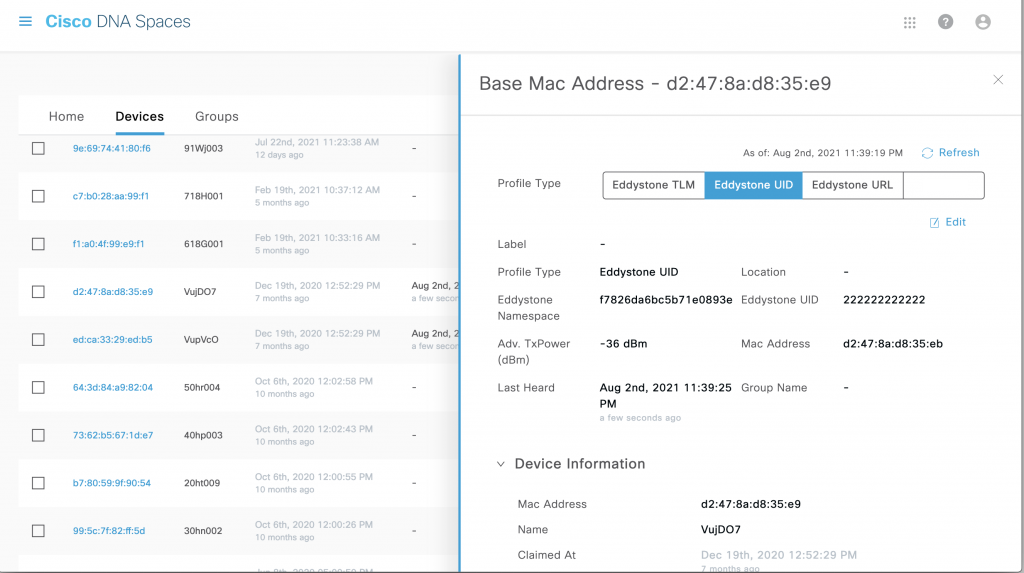Select the Eddystone URL profile type

(852, 185)
